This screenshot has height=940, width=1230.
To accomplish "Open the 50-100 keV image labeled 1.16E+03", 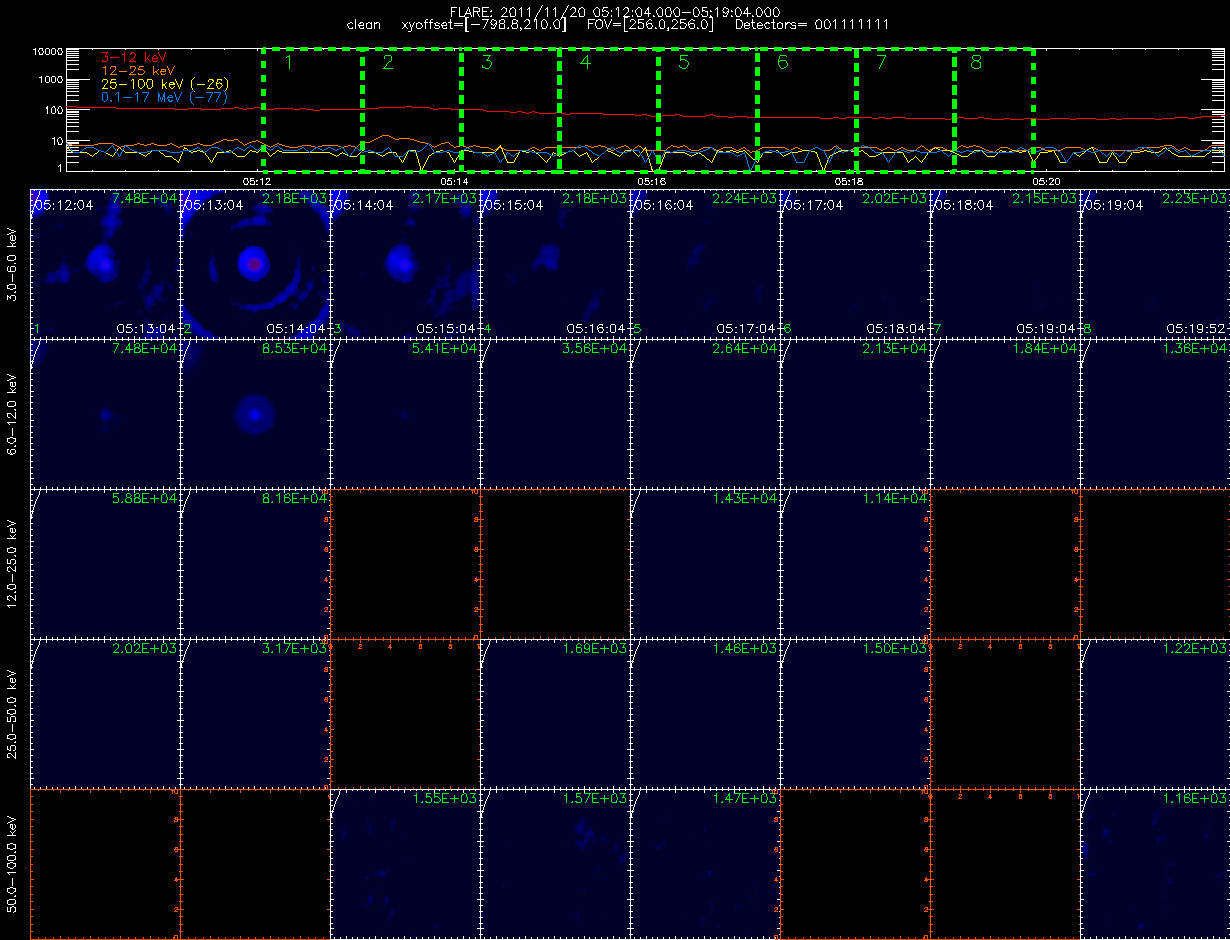I will [x=1155, y=862].
